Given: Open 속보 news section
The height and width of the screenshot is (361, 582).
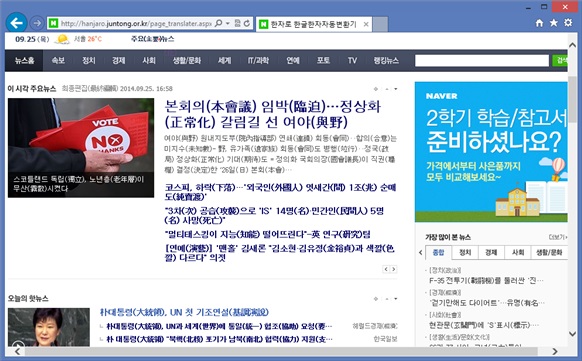Looking at the screenshot, I should [58, 60].
